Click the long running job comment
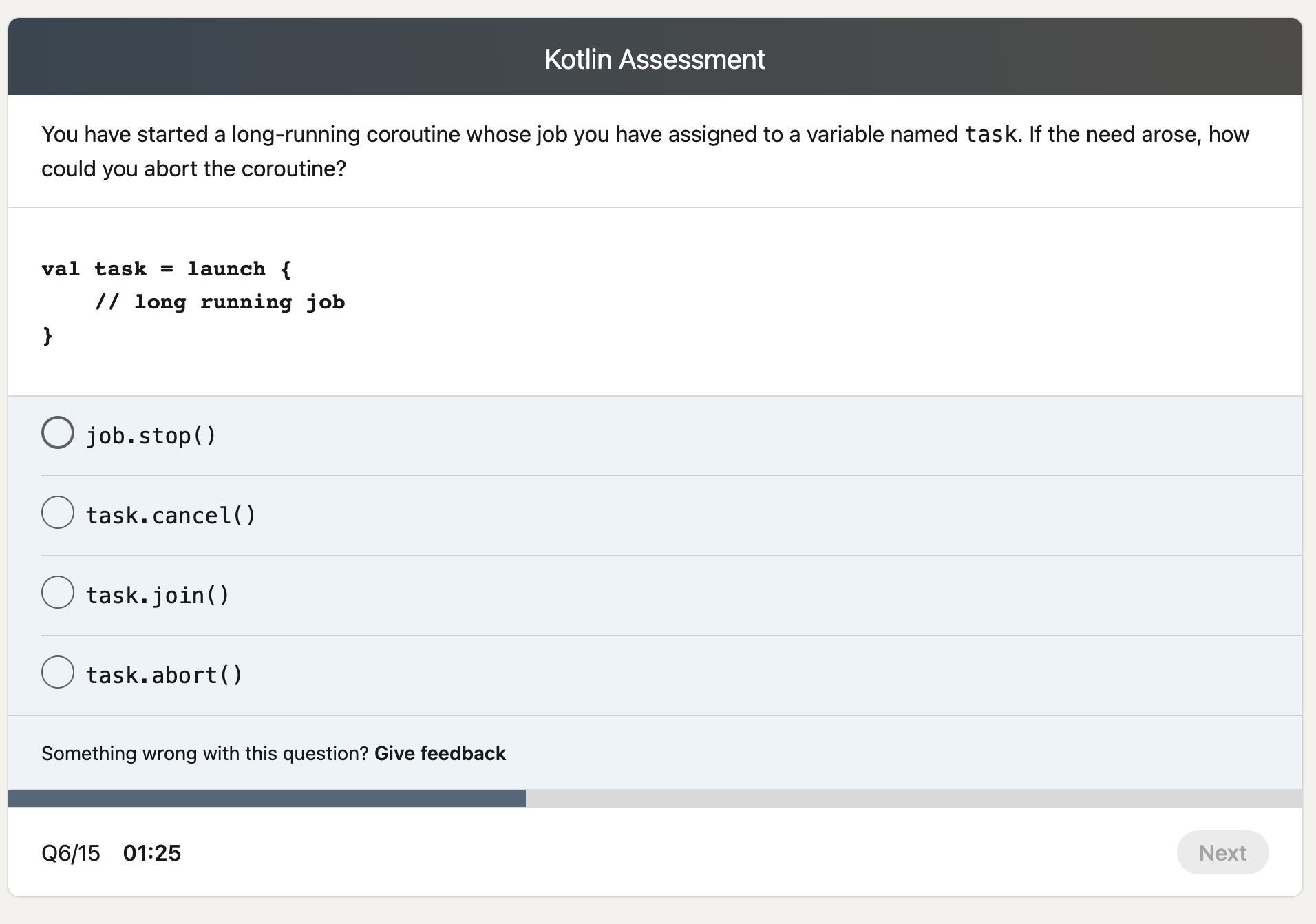 pyautogui.click(x=221, y=301)
